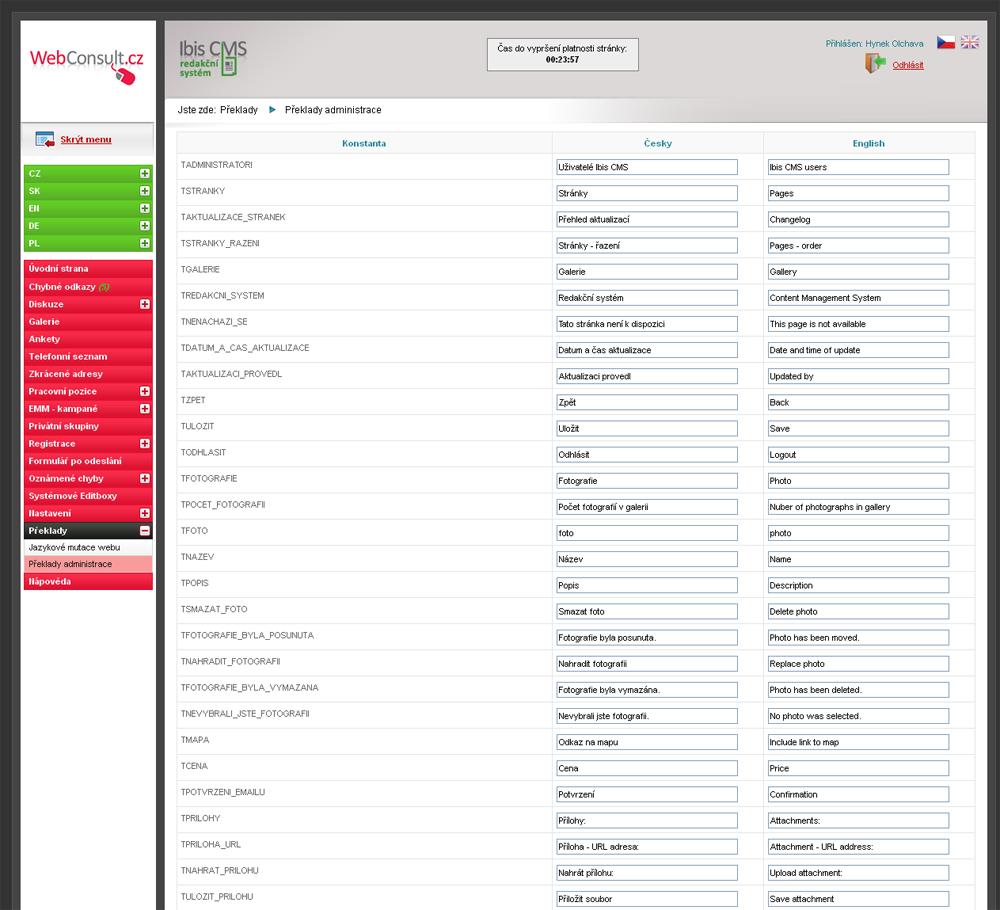Edit English field 'Updated by'
The height and width of the screenshot is (910, 1000).
(858, 376)
